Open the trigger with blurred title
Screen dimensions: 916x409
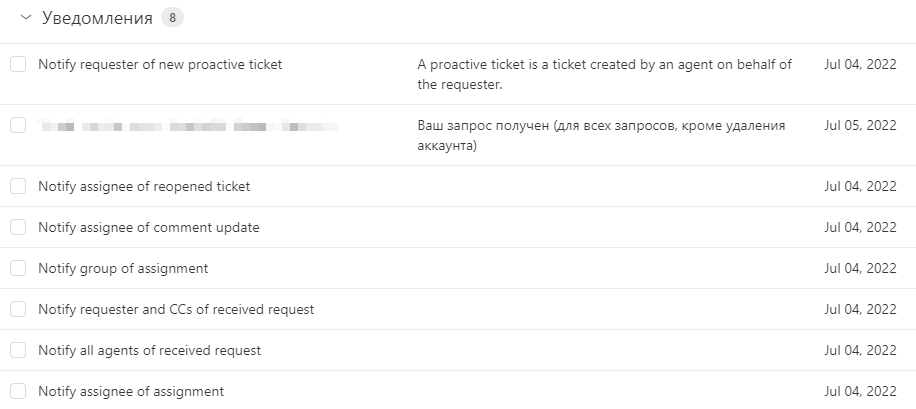pos(187,127)
